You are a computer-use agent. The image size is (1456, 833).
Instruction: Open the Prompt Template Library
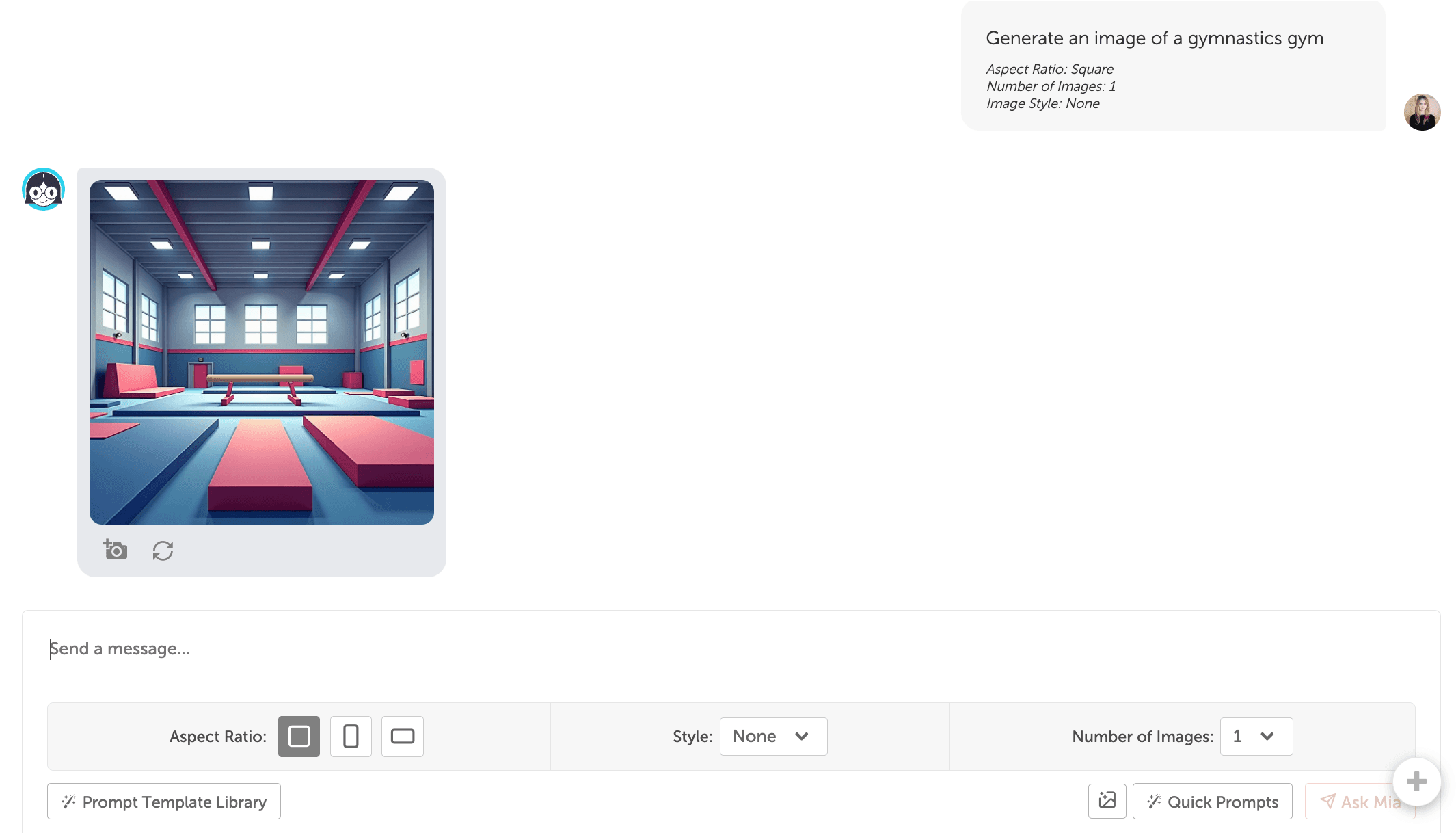(x=164, y=802)
